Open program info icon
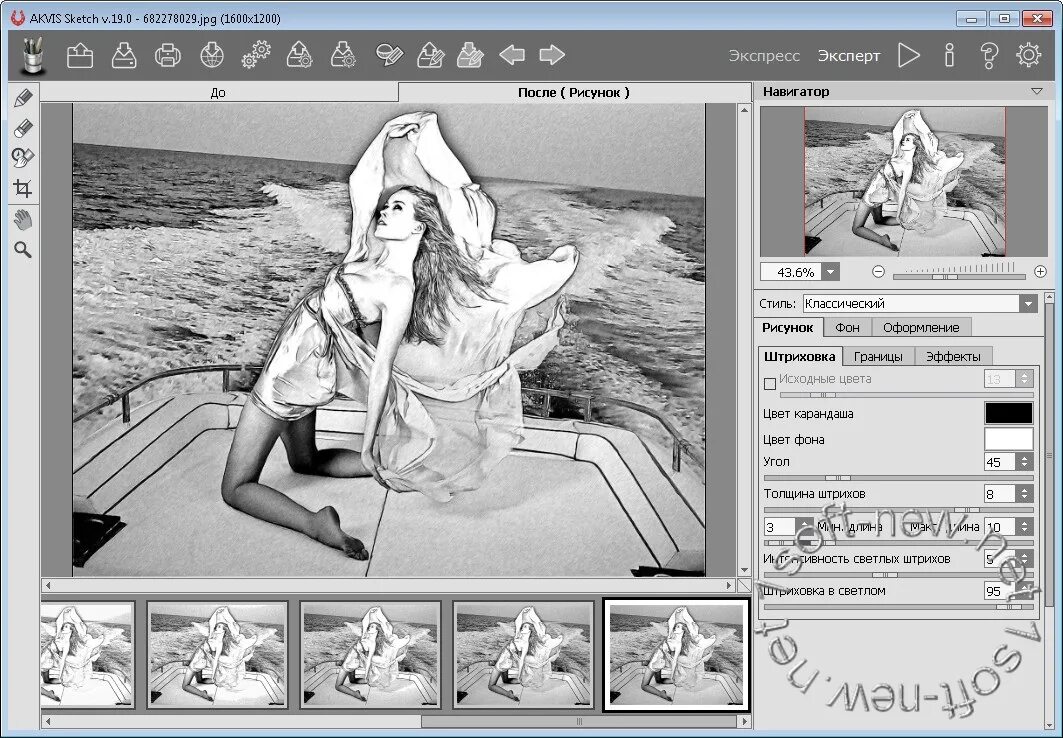This screenshot has height=738, width=1063. pyautogui.click(x=949, y=56)
